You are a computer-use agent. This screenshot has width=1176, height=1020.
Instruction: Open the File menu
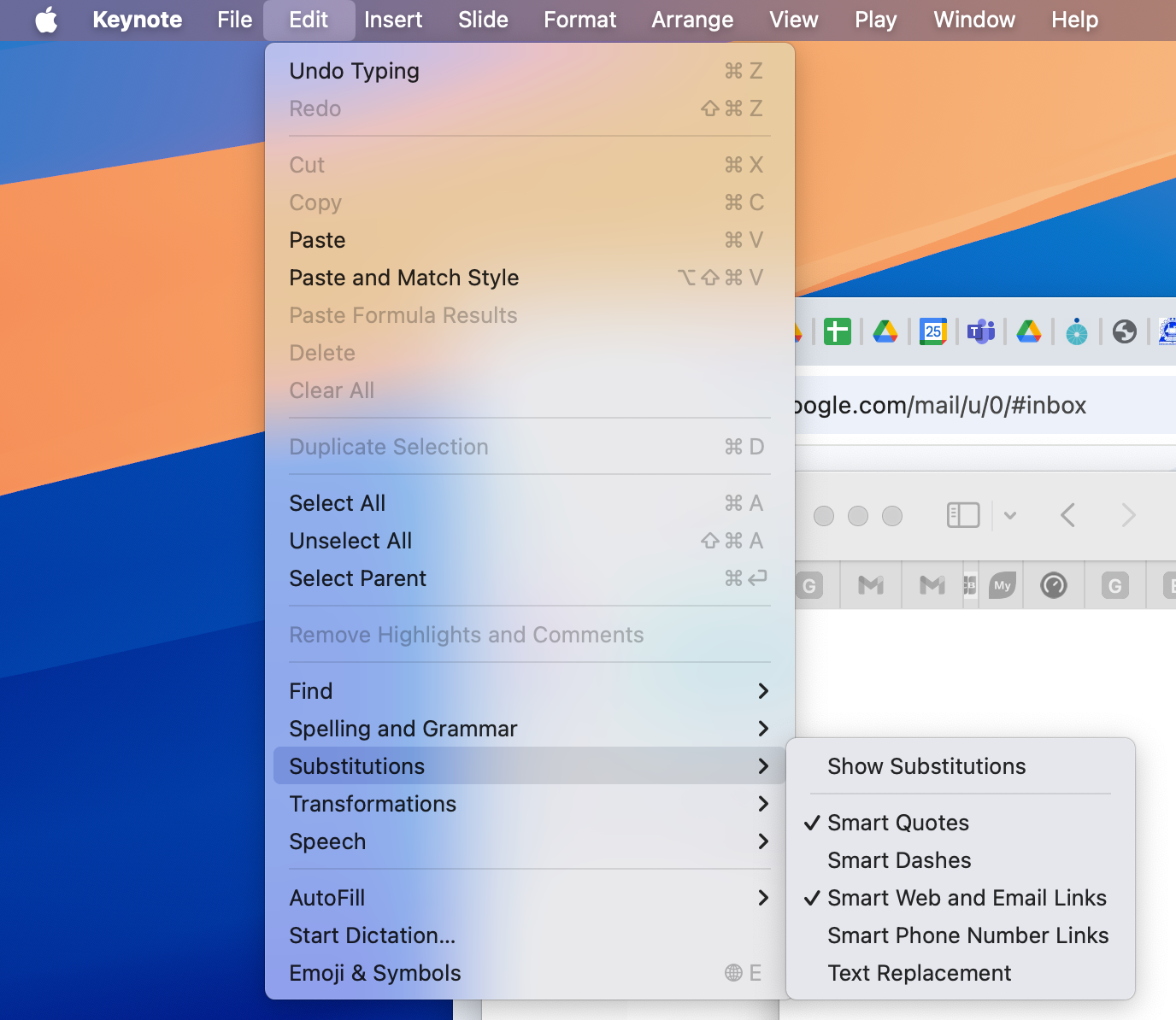[x=234, y=20]
